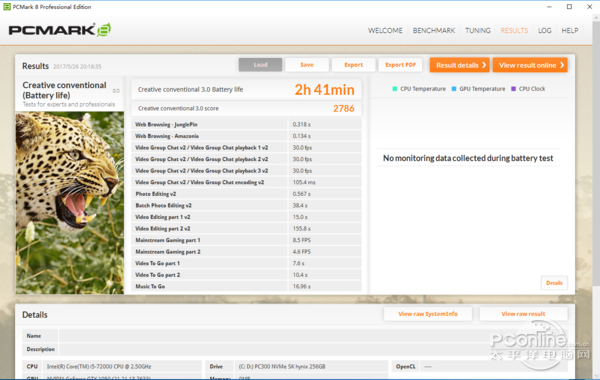
Task: Click View raw result
Action: [x=523, y=314]
